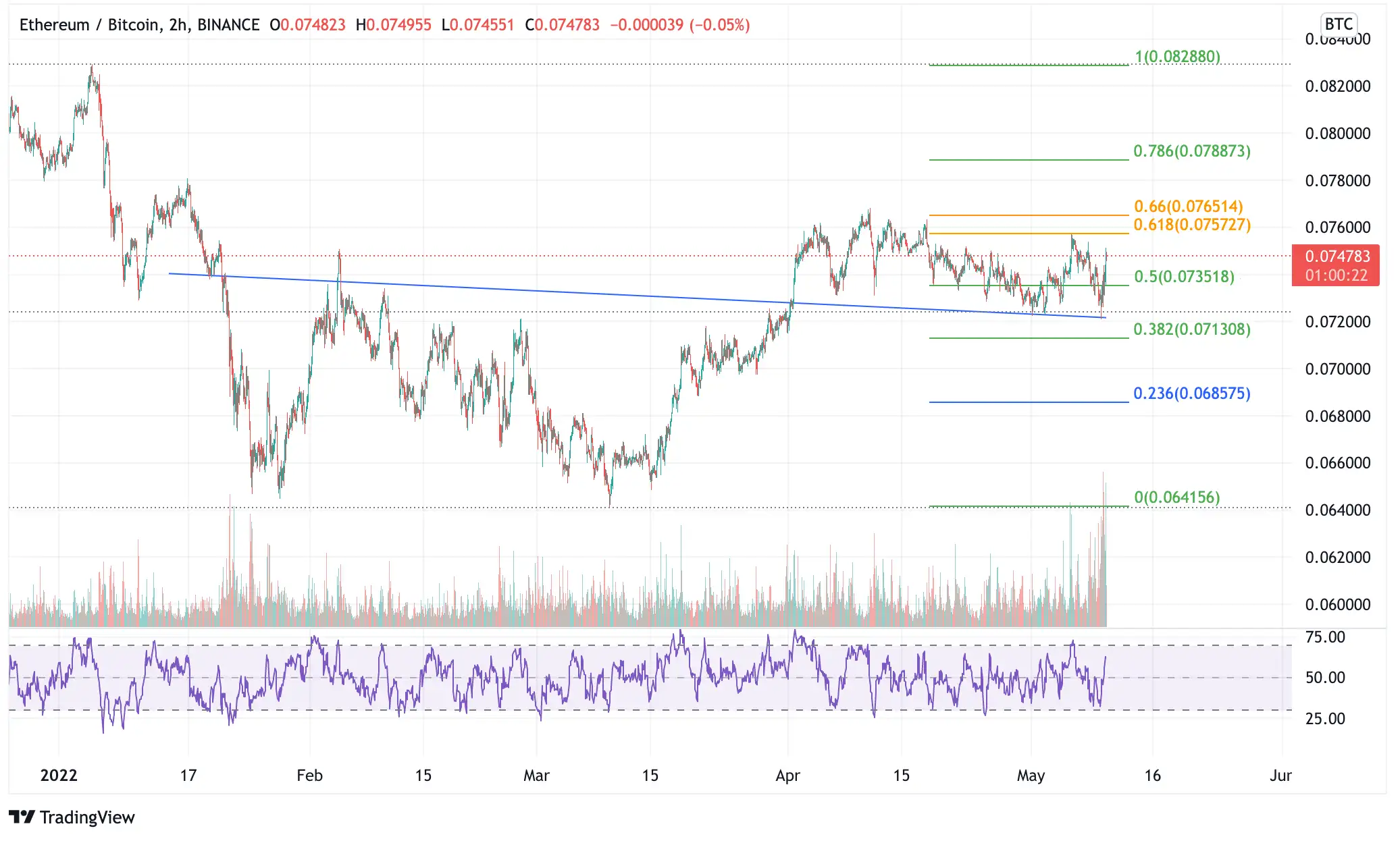
Task: Click the 17 date label on time axis
Action: [188, 775]
